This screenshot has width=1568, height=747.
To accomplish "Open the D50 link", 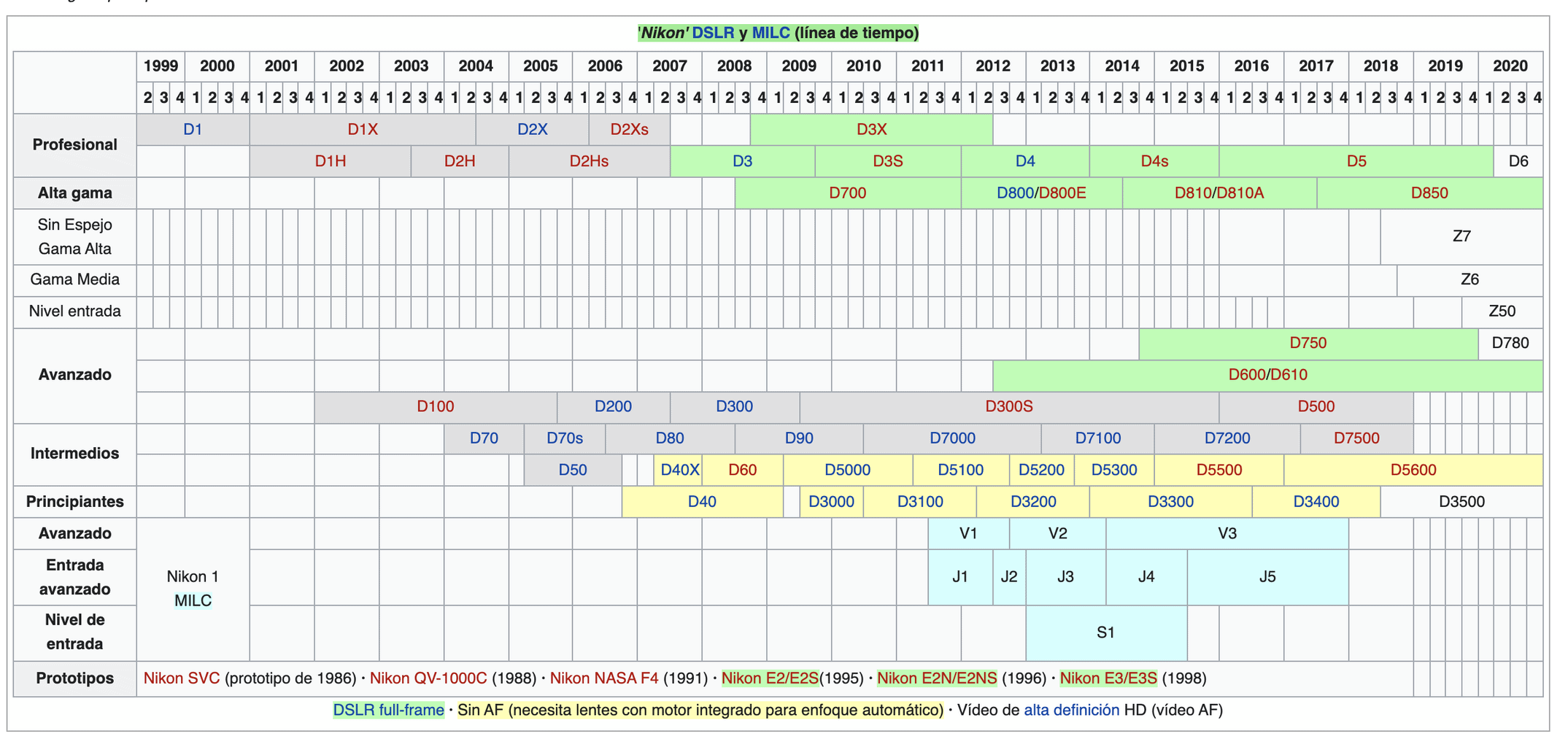I will pyautogui.click(x=573, y=471).
